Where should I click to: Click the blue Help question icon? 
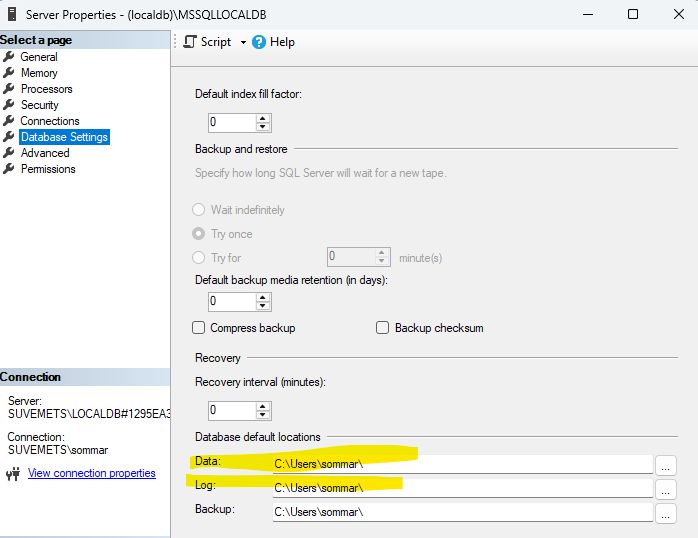pyautogui.click(x=259, y=42)
